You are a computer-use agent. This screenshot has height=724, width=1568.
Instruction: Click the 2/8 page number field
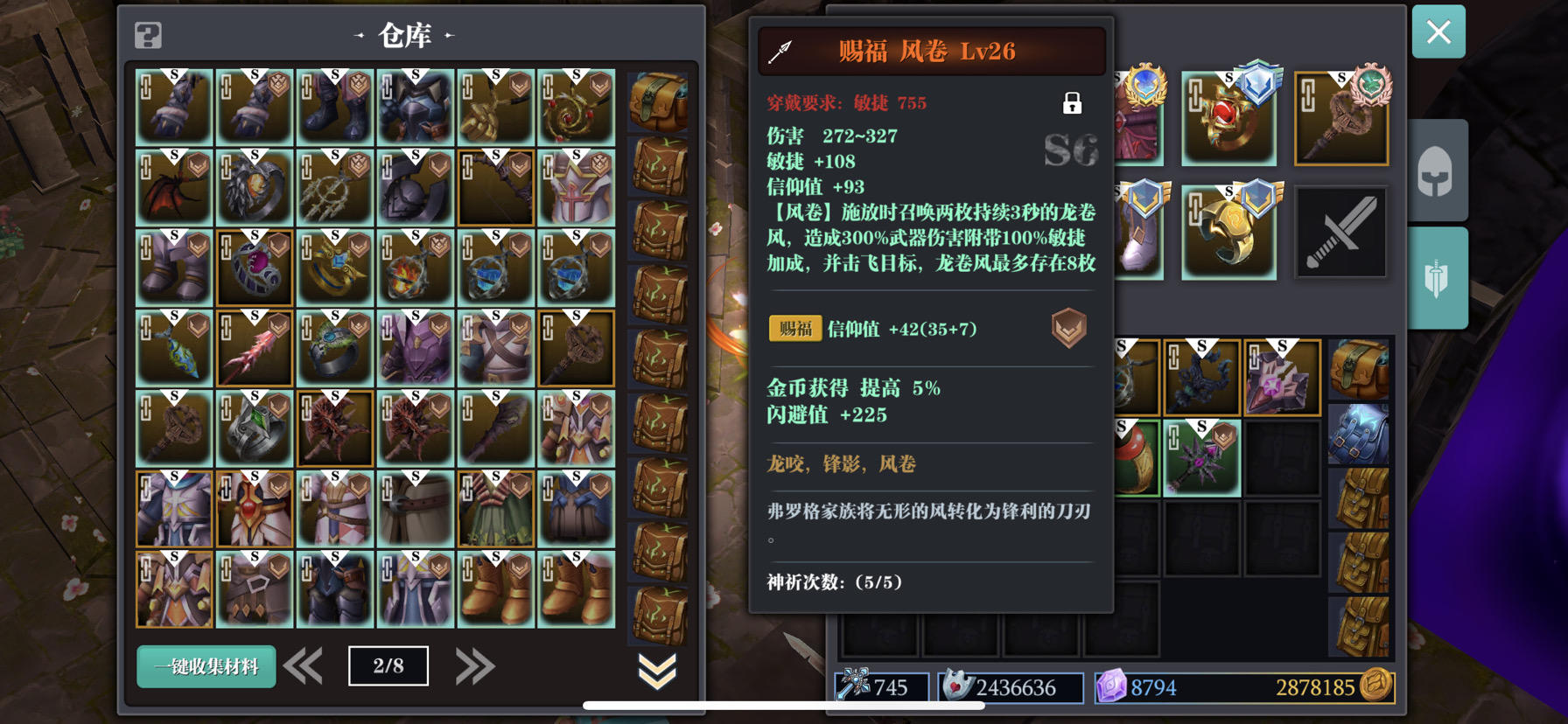pyautogui.click(x=388, y=666)
